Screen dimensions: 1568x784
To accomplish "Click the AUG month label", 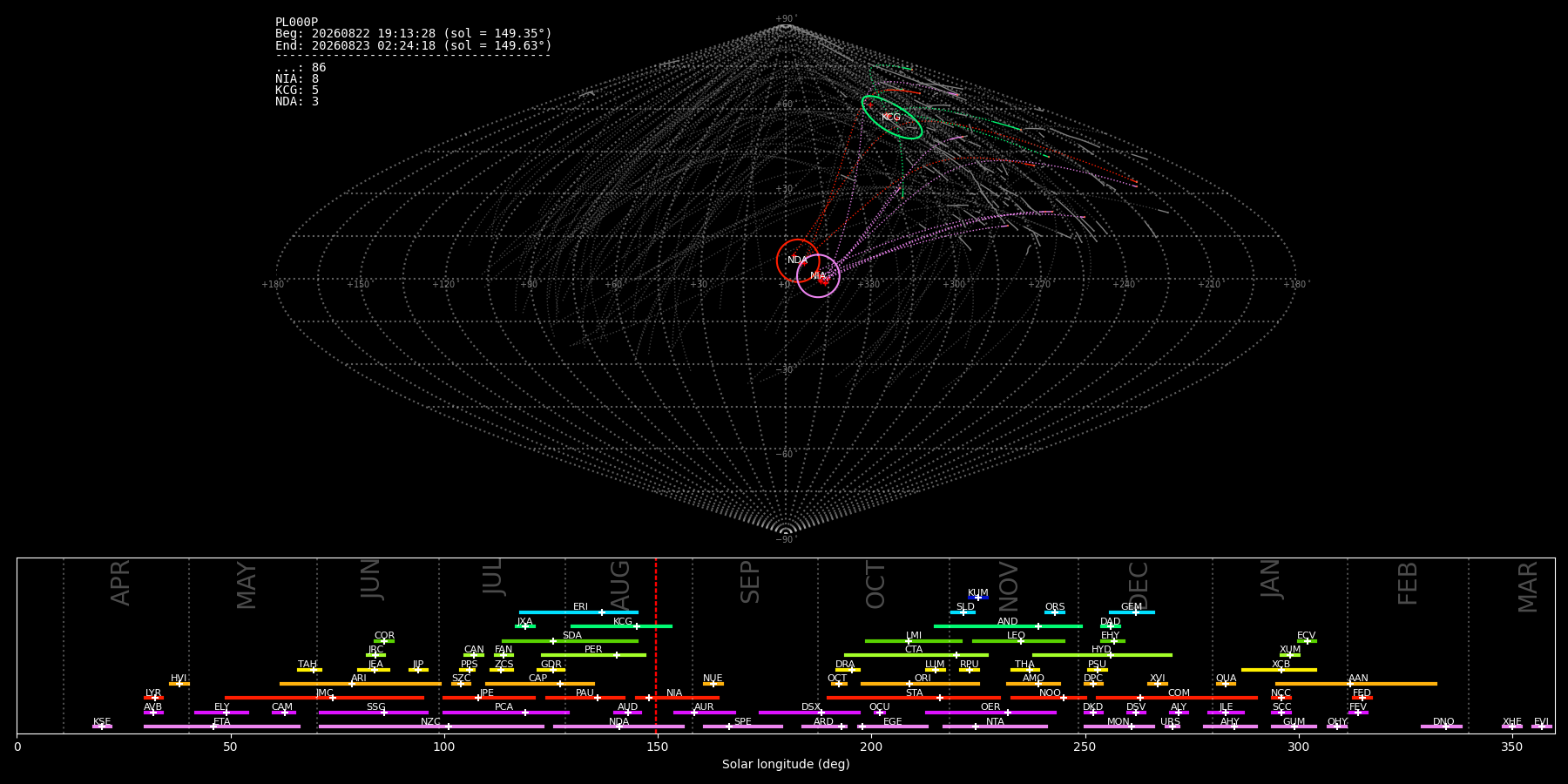I will [x=620, y=585].
